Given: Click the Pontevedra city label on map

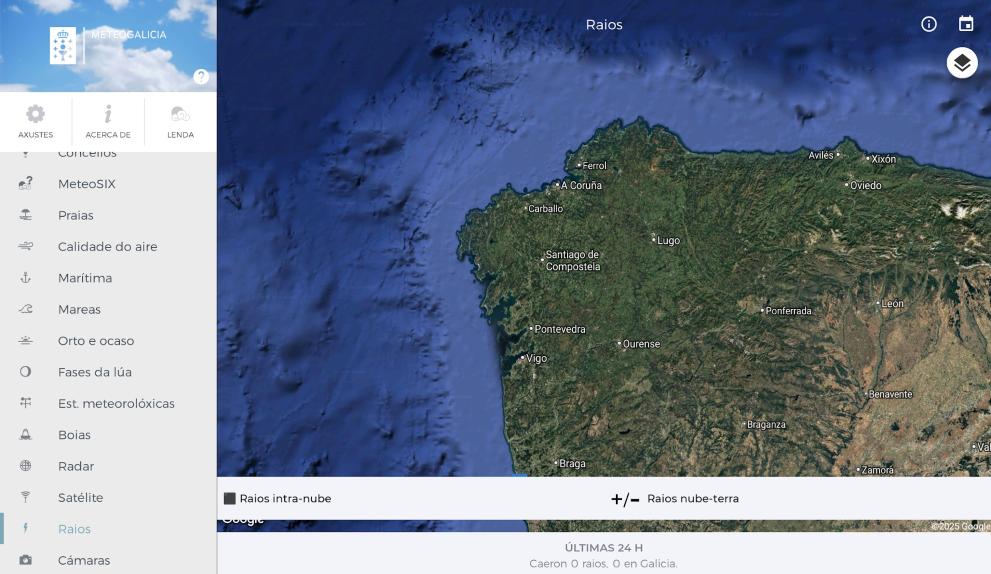Looking at the screenshot, I should [560, 329].
